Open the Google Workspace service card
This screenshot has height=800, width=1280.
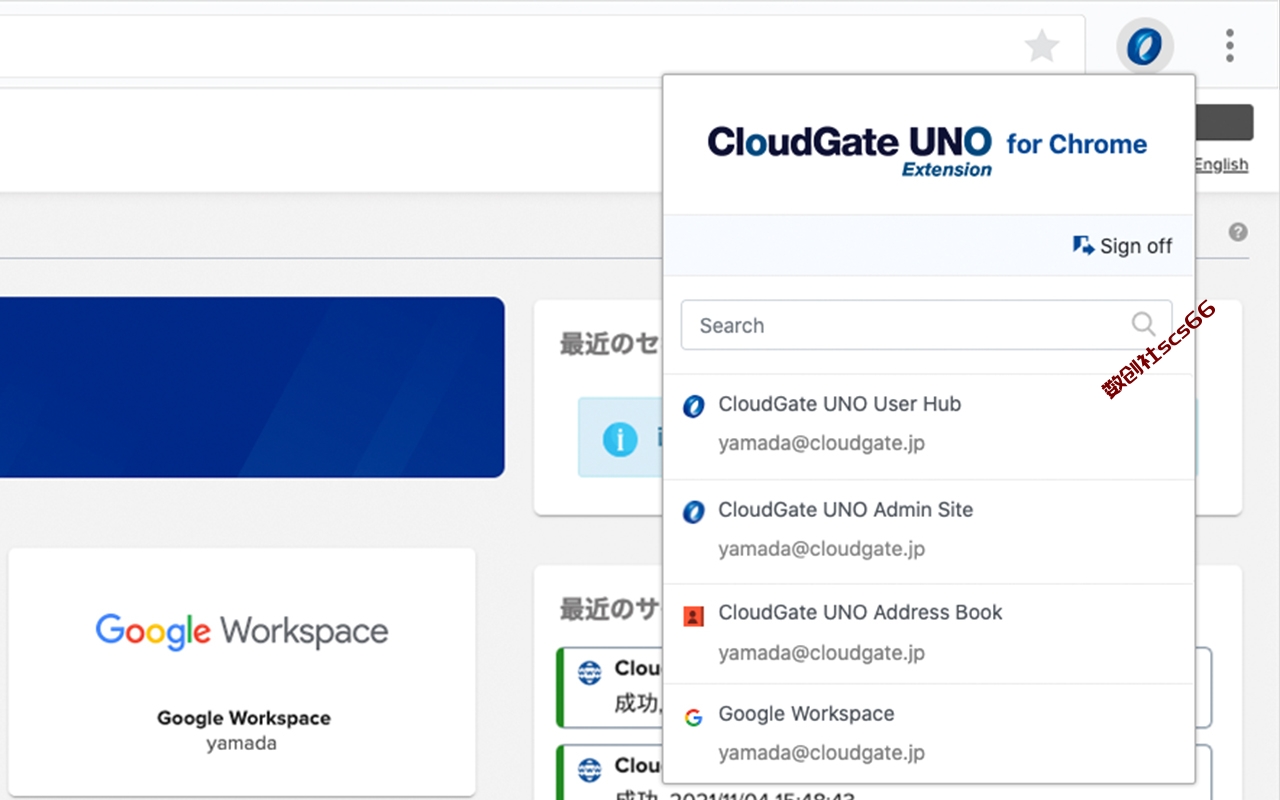coord(242,672)
